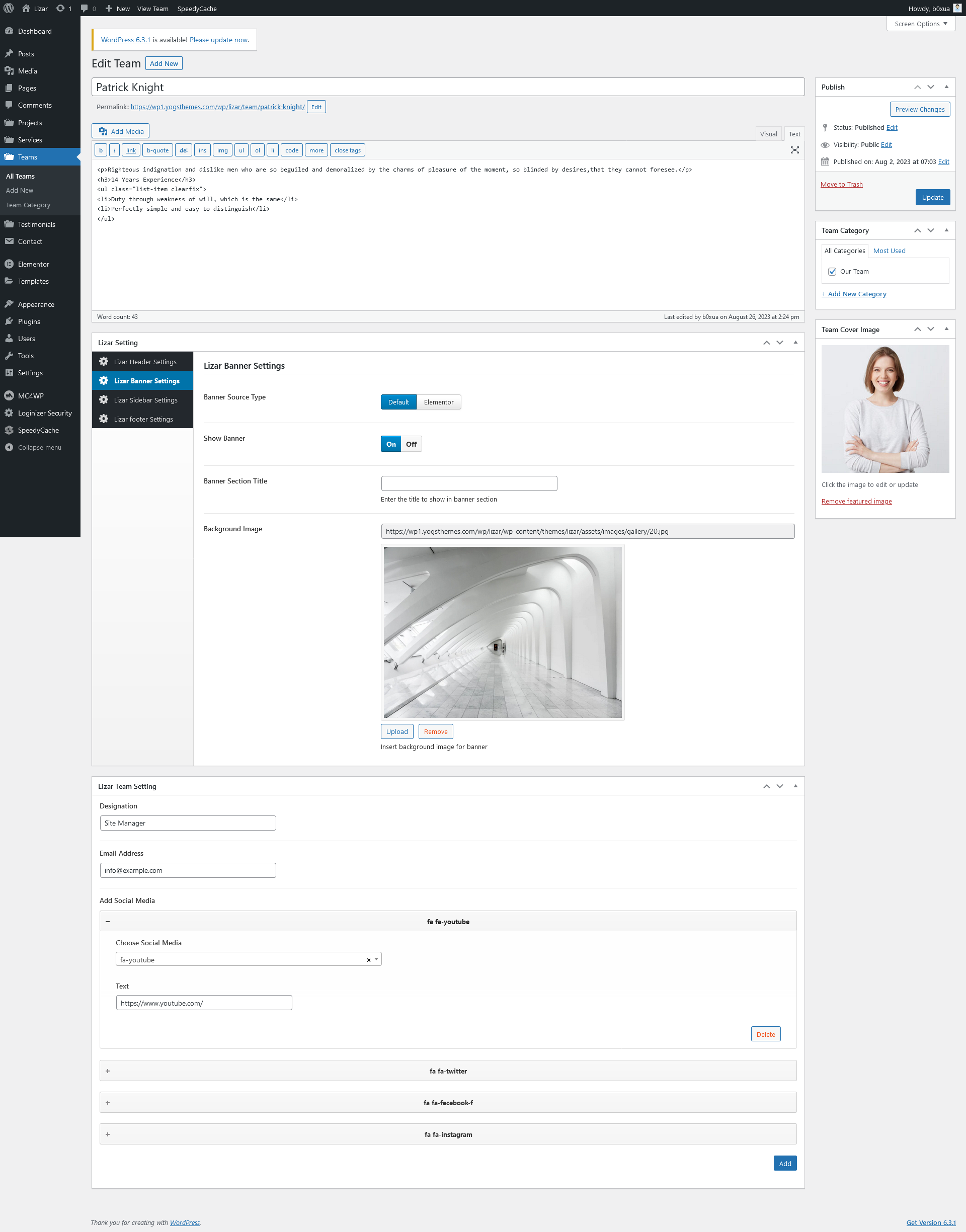Open the Screen Options dropdown
The image size is (966, 1232).
tap(920, 24)
